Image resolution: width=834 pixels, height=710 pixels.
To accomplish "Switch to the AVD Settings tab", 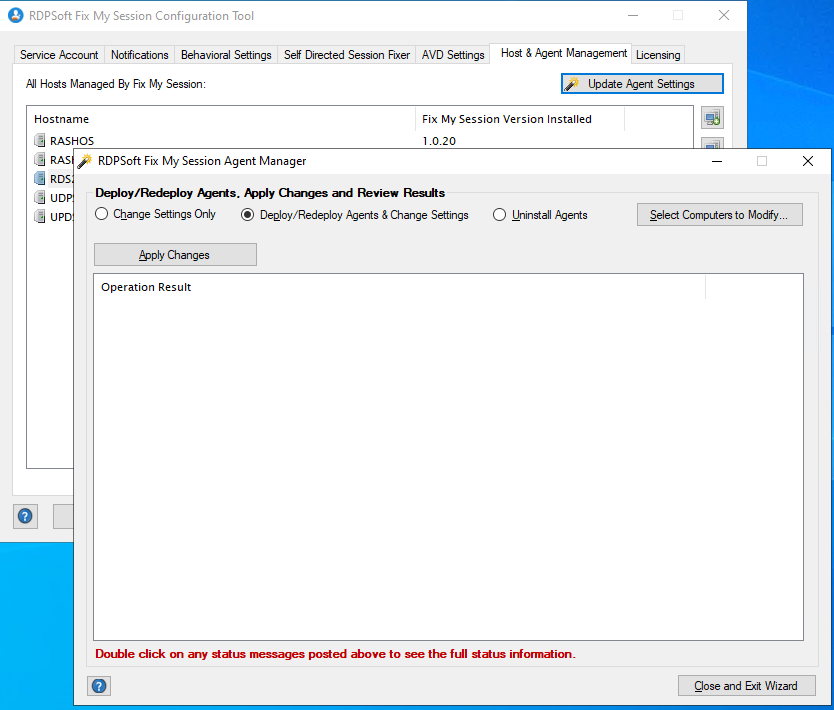I will (453, 55).
